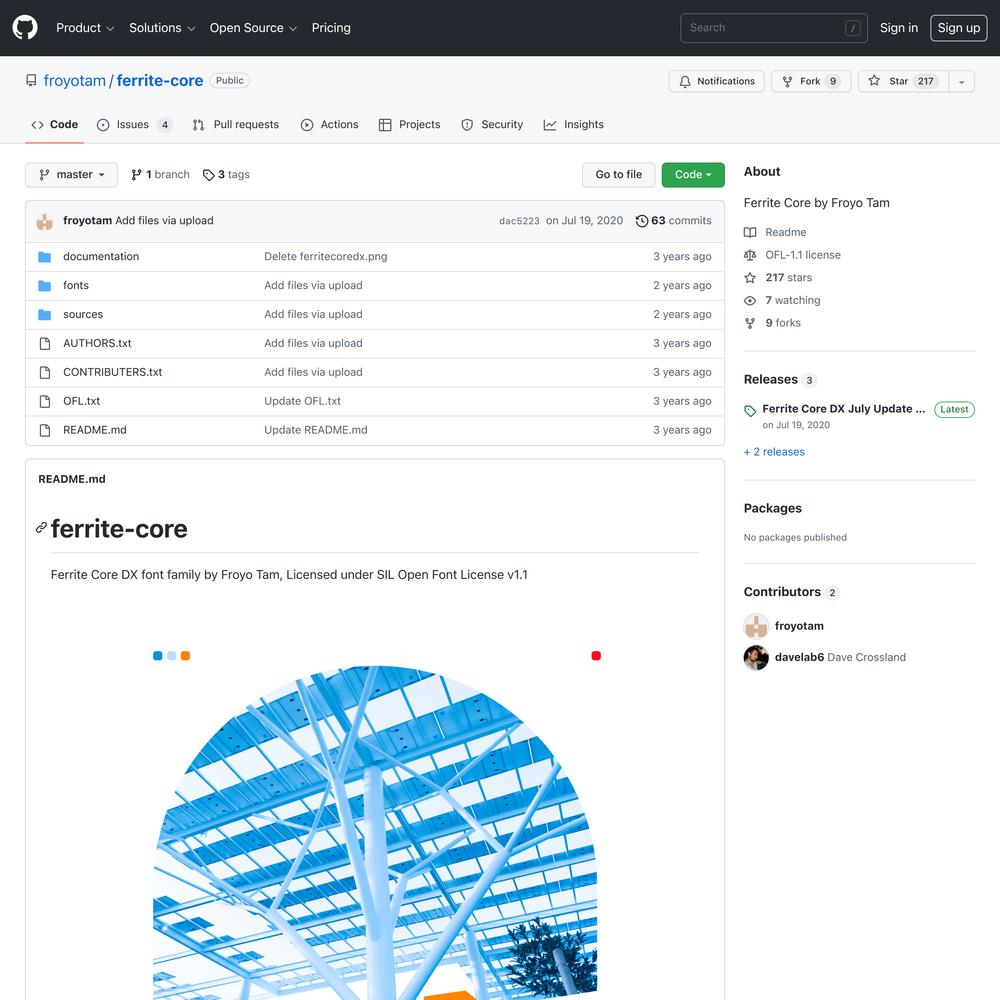
Task: Open the davelab6 contributor name
Action: (799, 658)
